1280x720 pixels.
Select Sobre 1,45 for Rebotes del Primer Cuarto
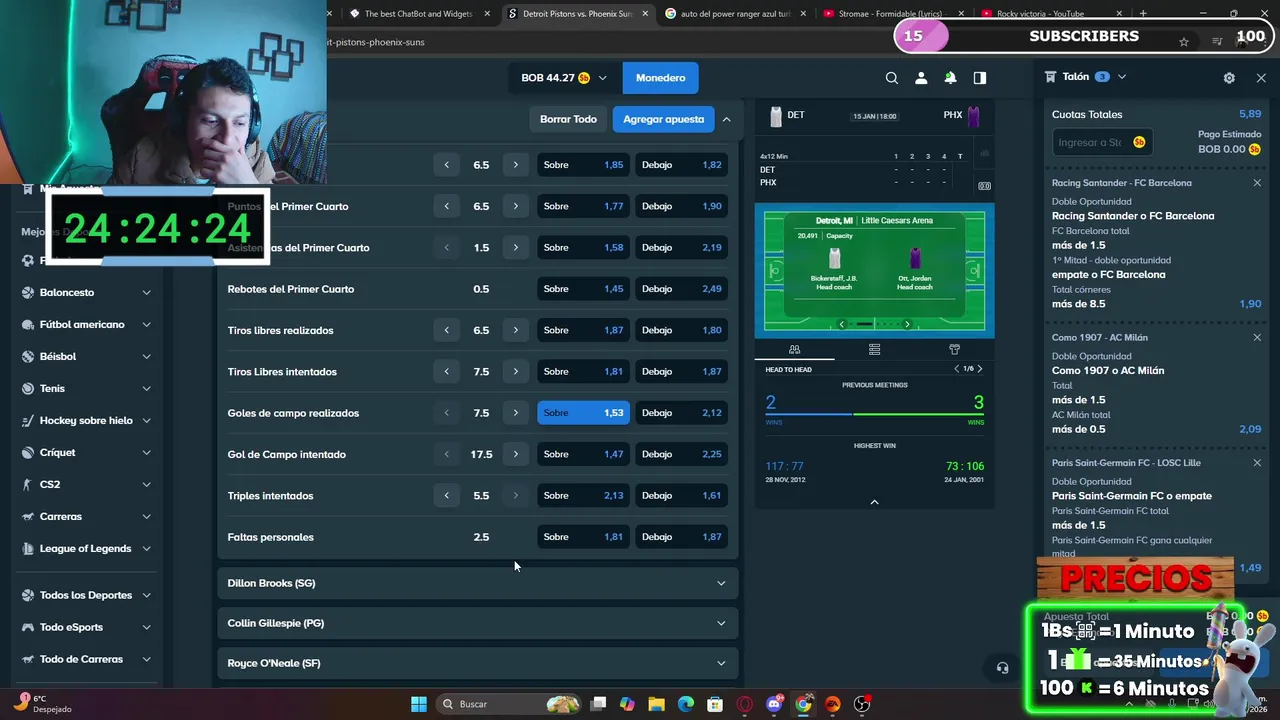click(583, 289)
